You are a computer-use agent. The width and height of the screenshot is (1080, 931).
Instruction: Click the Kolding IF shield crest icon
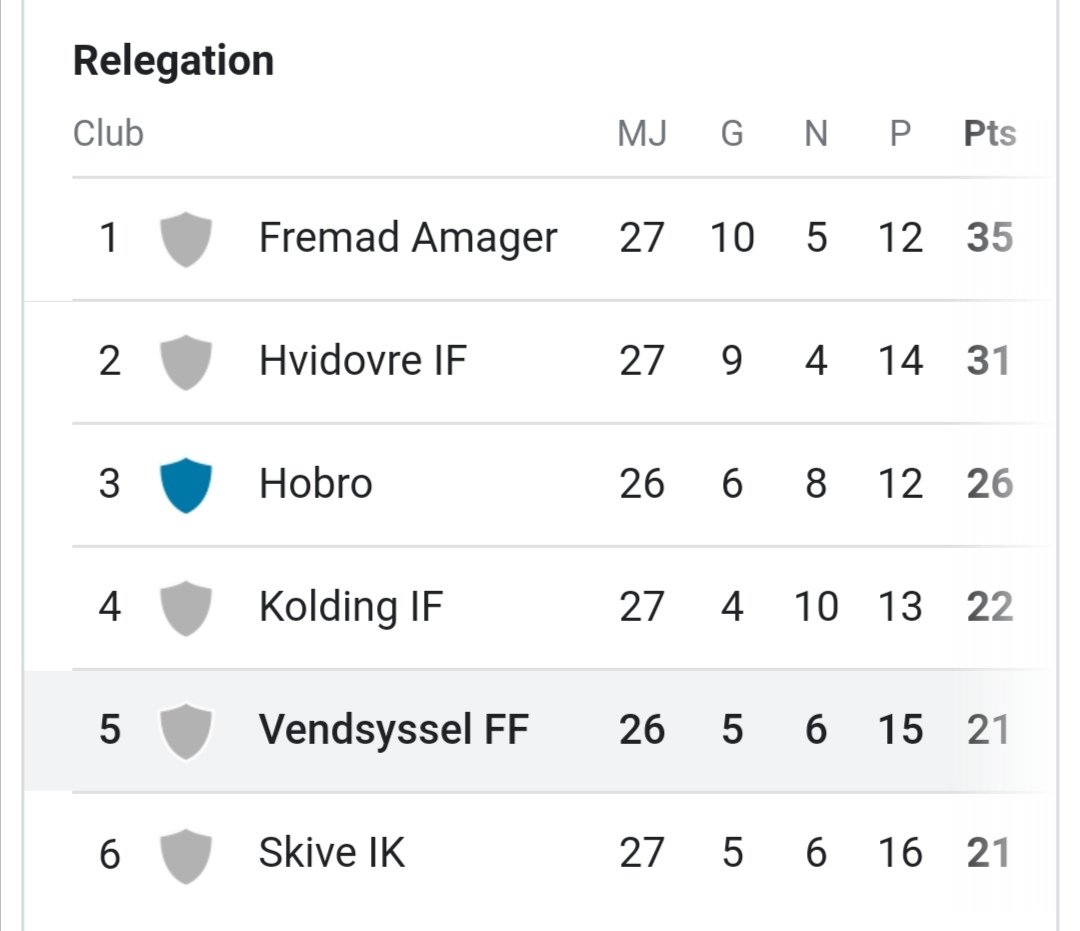pos(185,607)
